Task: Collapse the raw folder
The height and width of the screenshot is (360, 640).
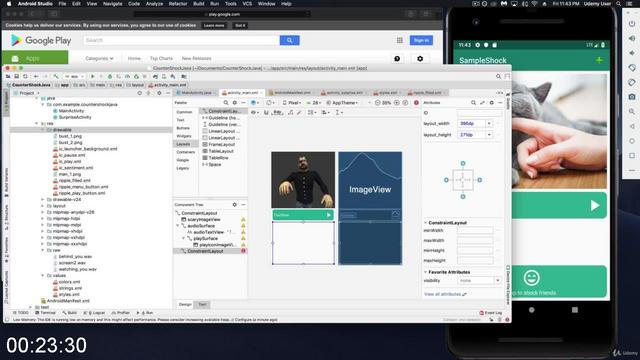Action: [42, 250]
